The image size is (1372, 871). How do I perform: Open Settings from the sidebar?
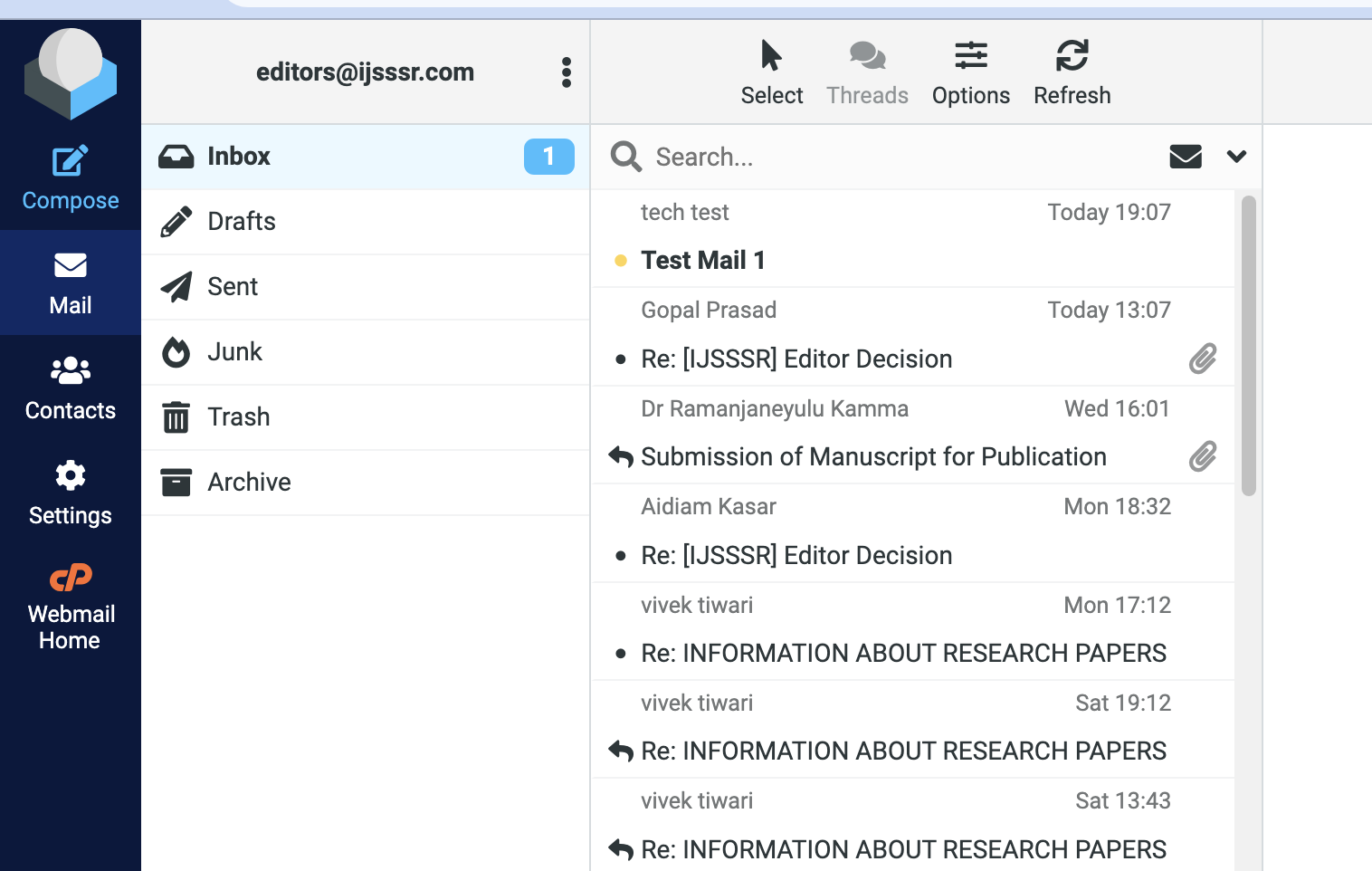(x=70, y=493)
